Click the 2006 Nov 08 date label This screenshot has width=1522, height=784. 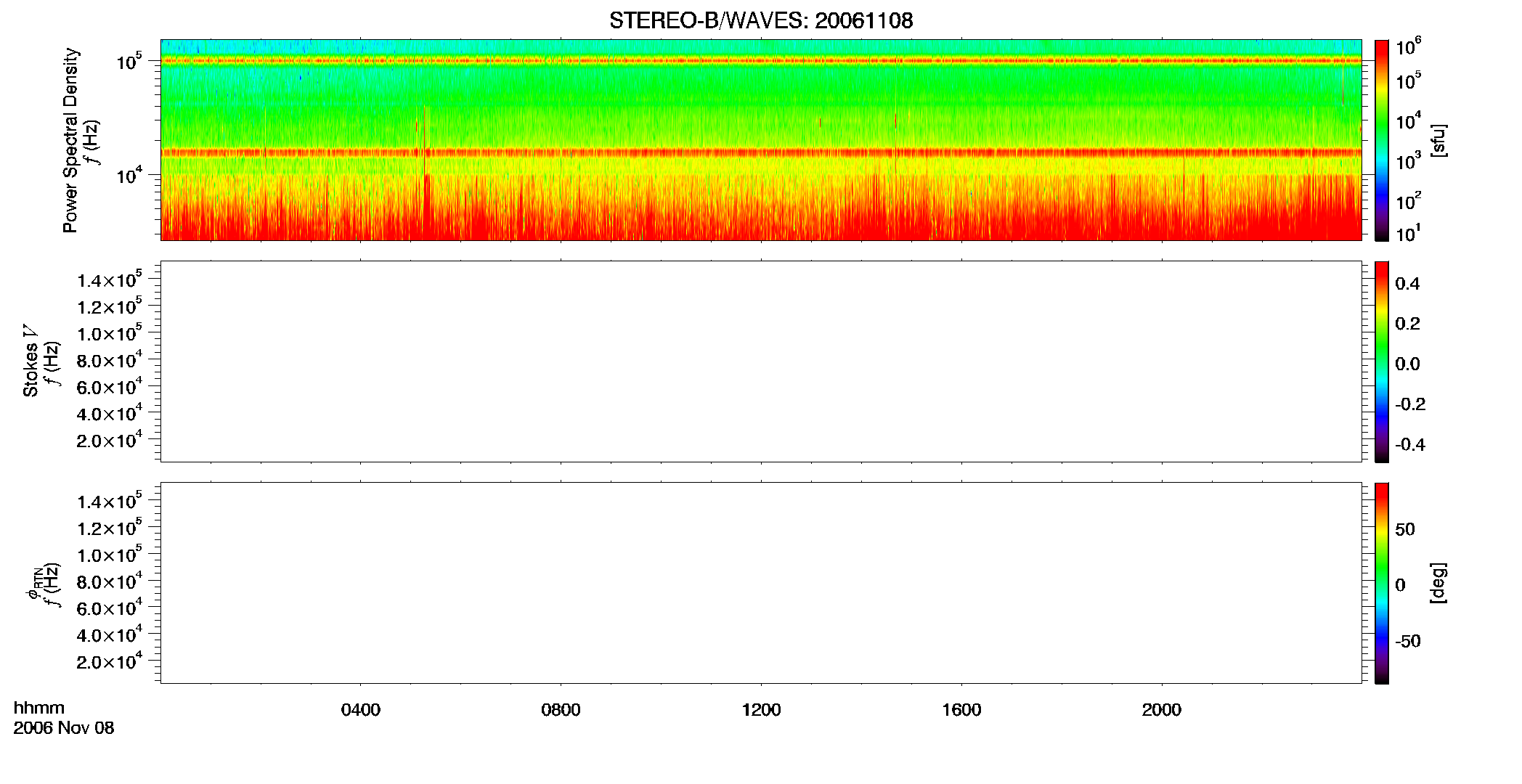click(64, 728)
